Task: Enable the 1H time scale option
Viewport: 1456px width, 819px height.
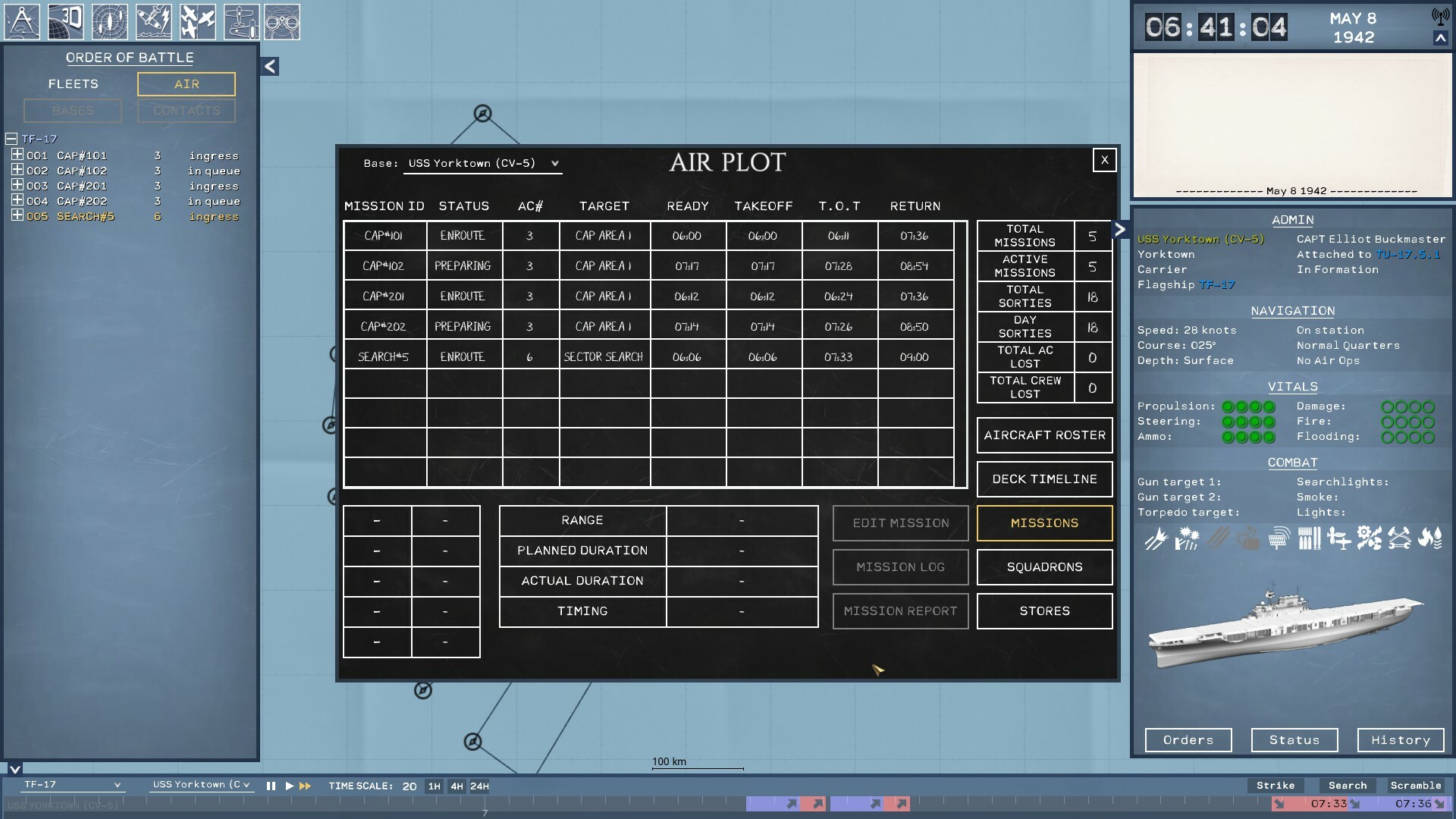Action: (433, 787)
